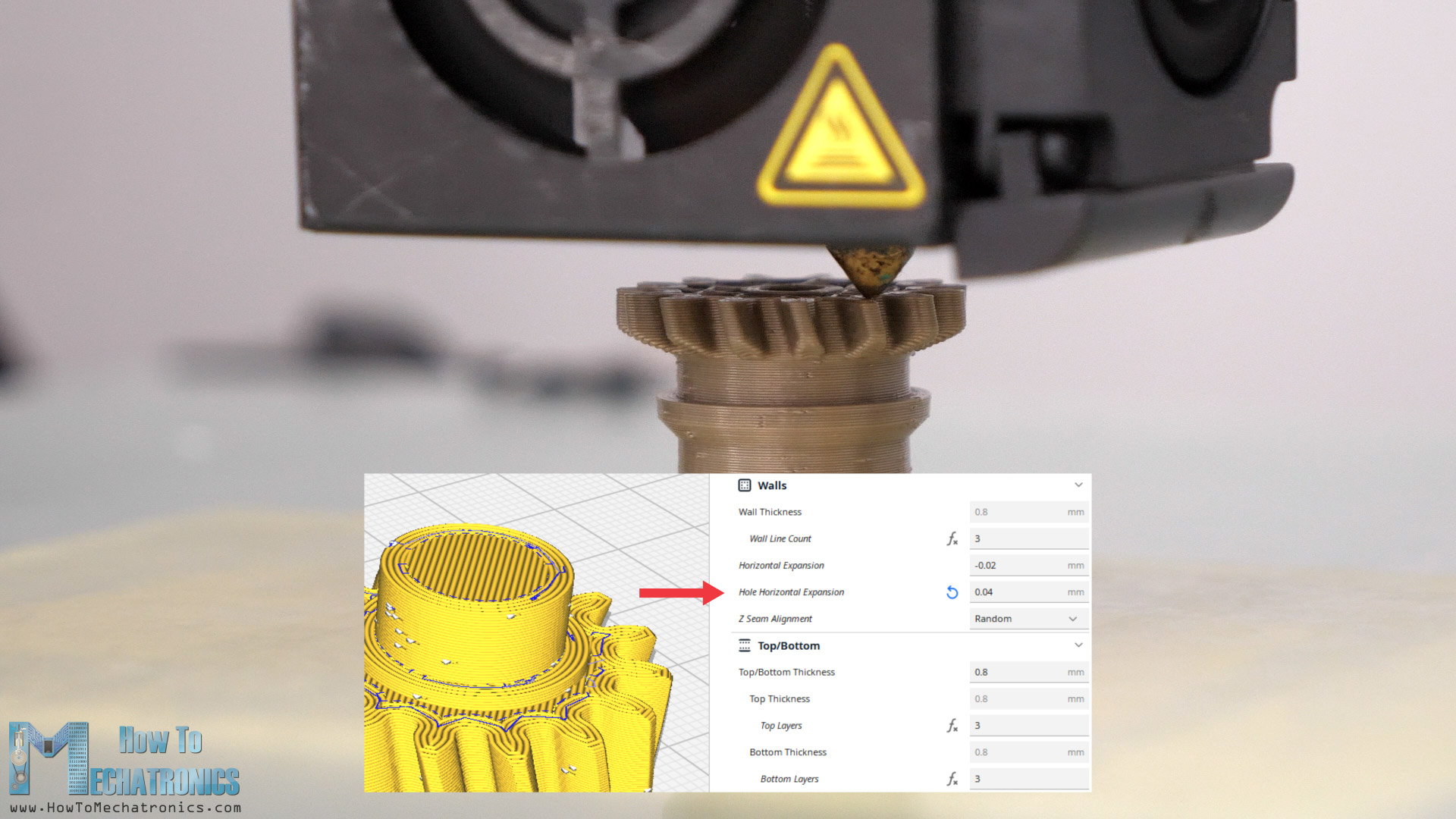Select the Top Layers input field

1028,726
